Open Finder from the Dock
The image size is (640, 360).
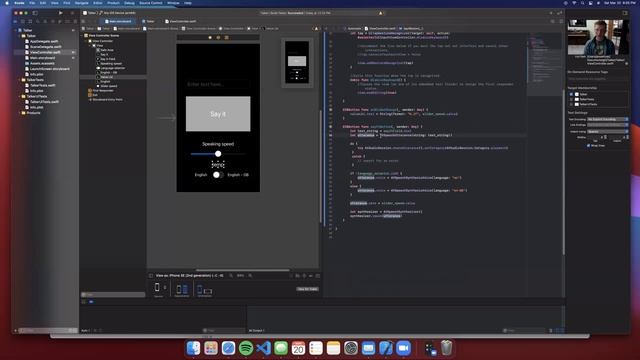click(x=193, y=348)
